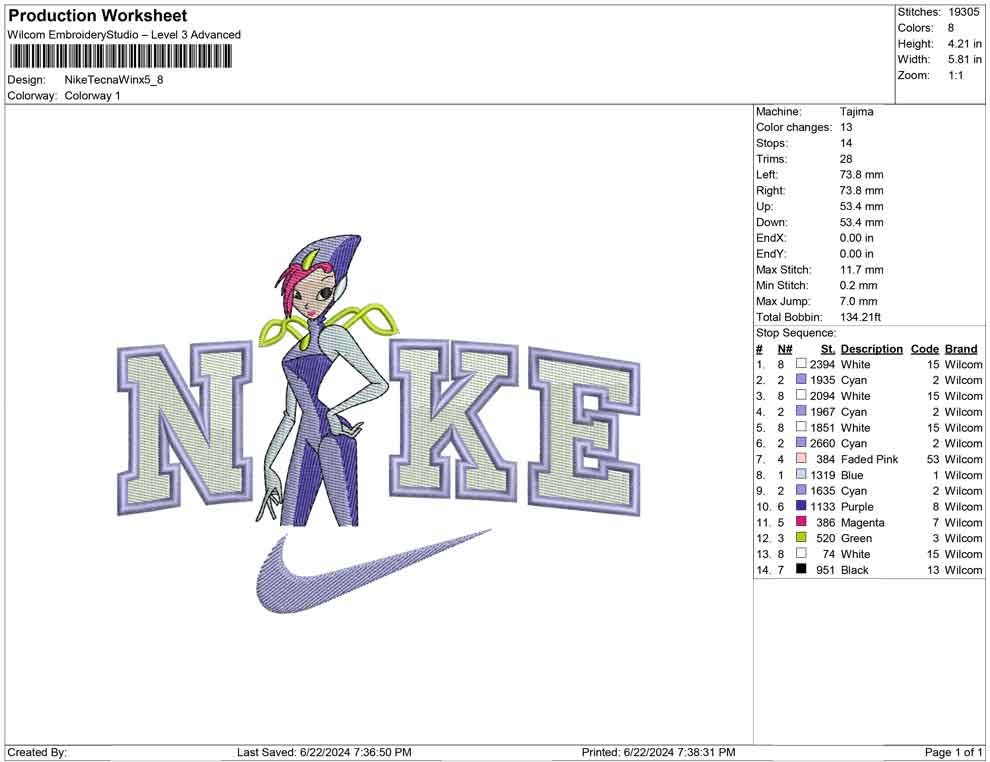Click the 'N#' column header
The image size is (990, 762).
click(785, 349)
